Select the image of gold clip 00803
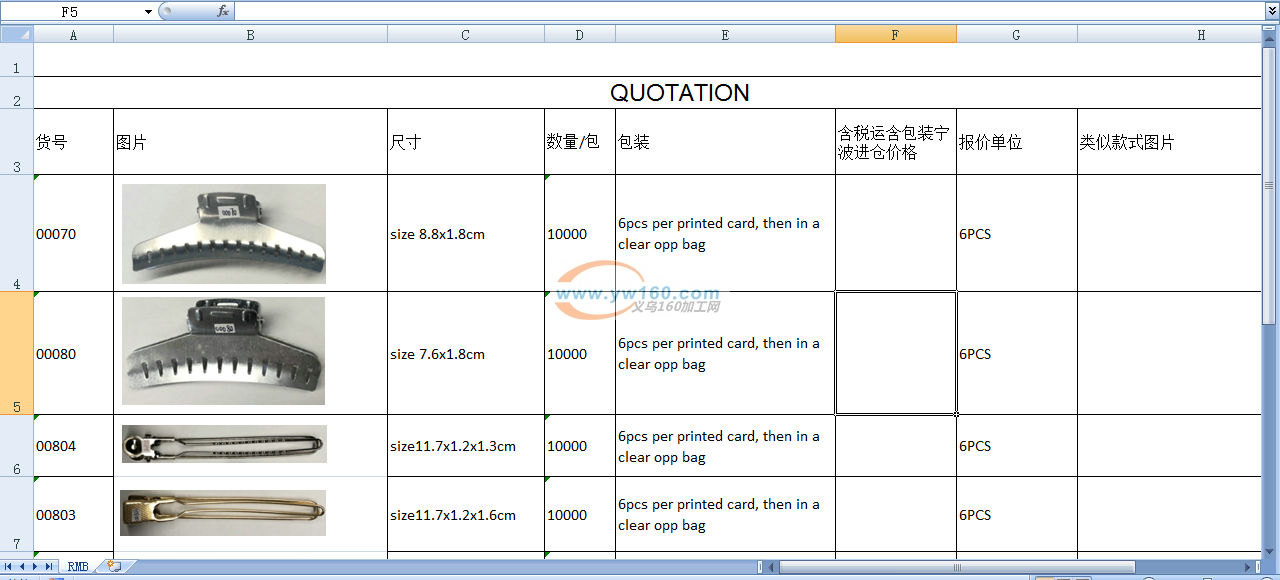Viewport: 1280px width, 580px height. [223, 512]
